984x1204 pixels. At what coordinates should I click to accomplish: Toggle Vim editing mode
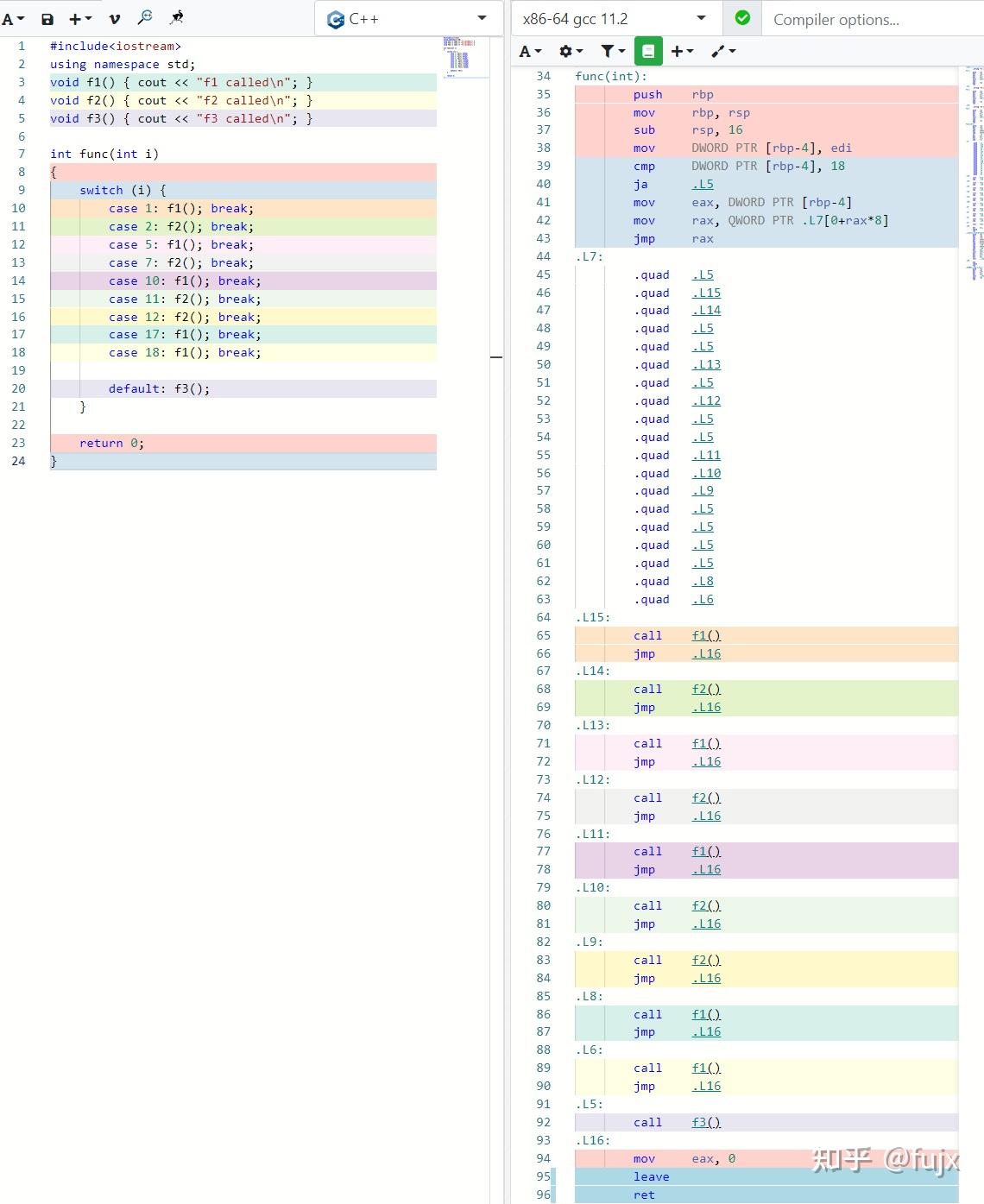point(114,18)
